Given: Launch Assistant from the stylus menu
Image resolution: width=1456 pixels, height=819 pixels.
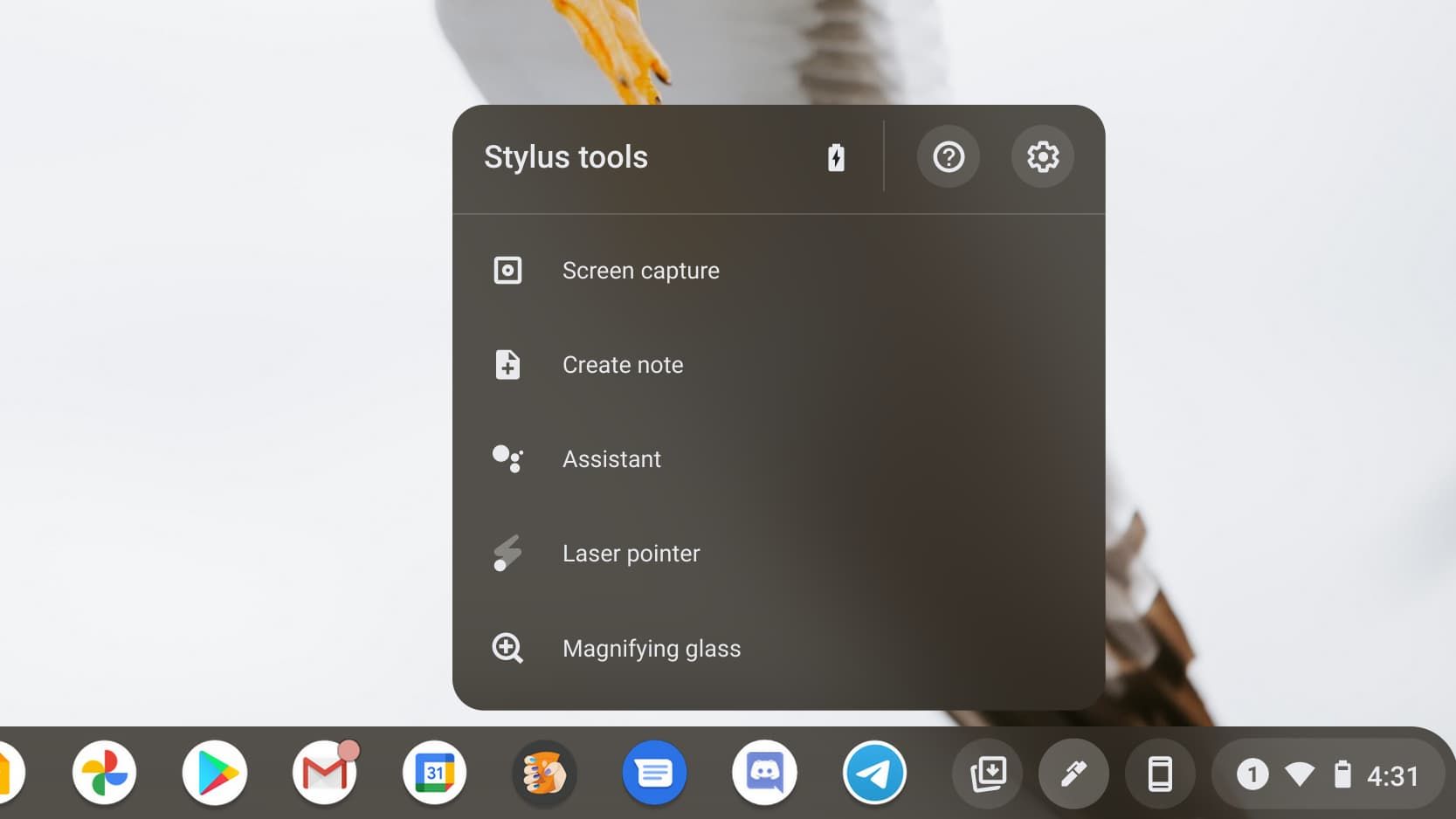Looking at the screenshot, I should pyautogui.click(x=611, y=458).
